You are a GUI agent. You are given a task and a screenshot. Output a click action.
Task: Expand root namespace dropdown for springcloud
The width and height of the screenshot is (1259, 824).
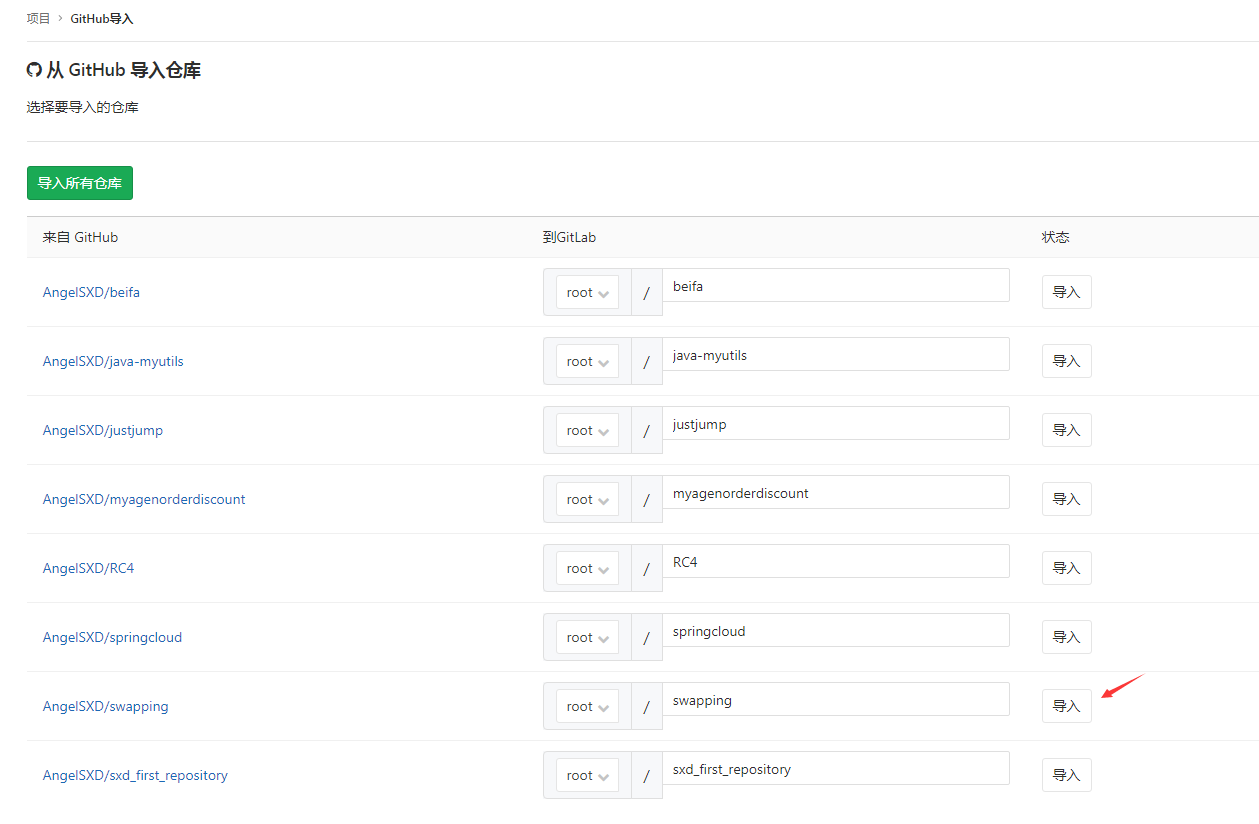[x=587, y=638]
